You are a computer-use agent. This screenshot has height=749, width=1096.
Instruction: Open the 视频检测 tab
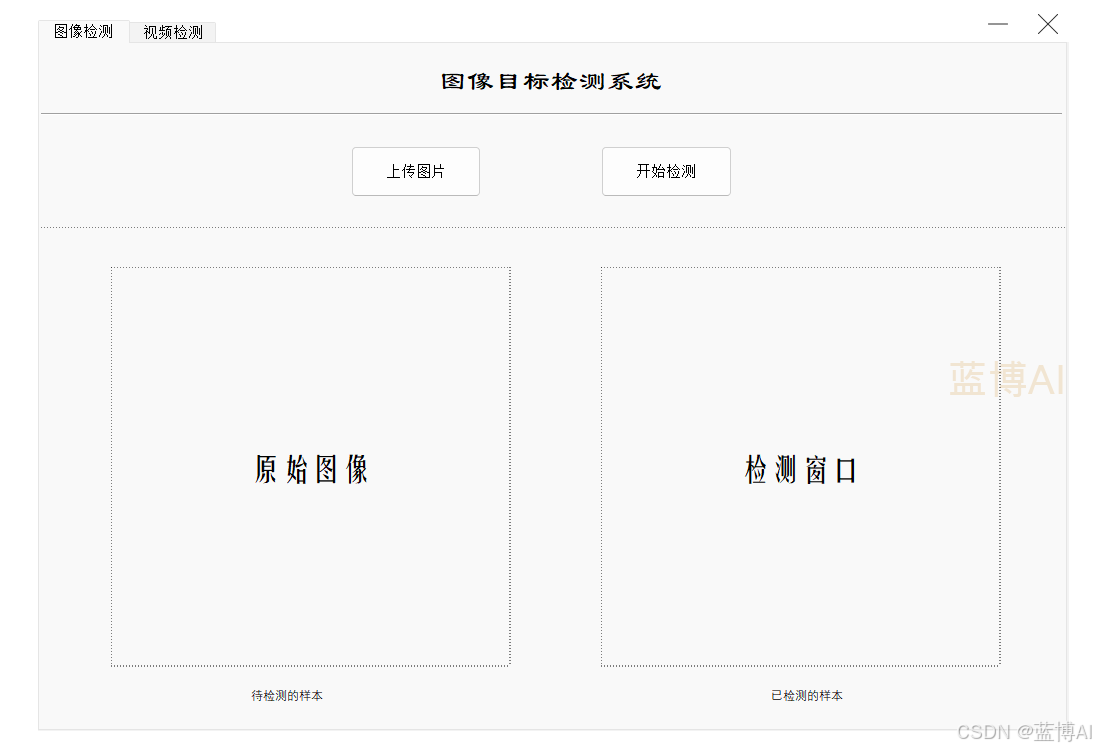tap(173, 32)
